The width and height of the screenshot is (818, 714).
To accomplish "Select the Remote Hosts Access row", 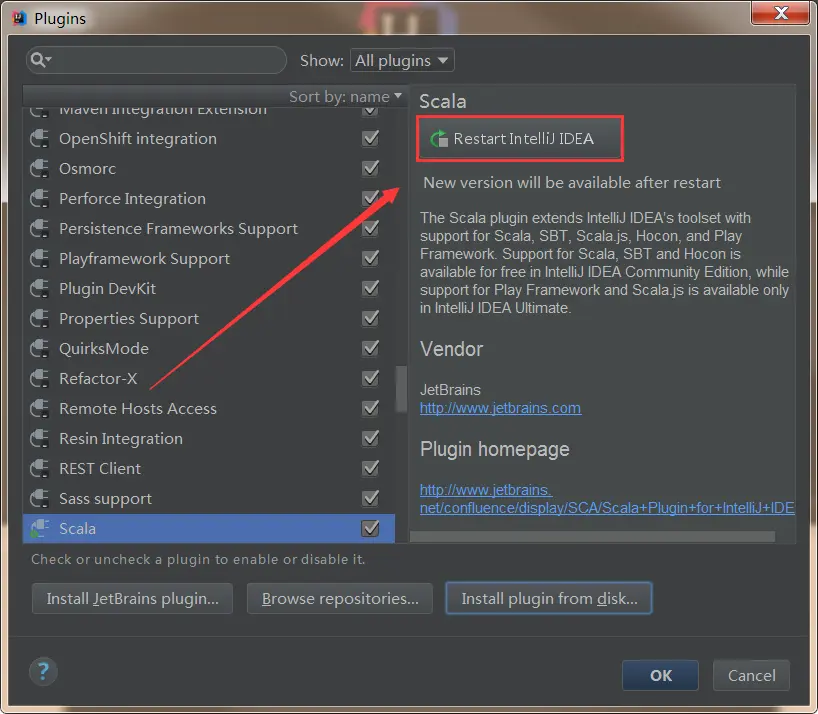I will pyautogui.click(x=209, y=408).
